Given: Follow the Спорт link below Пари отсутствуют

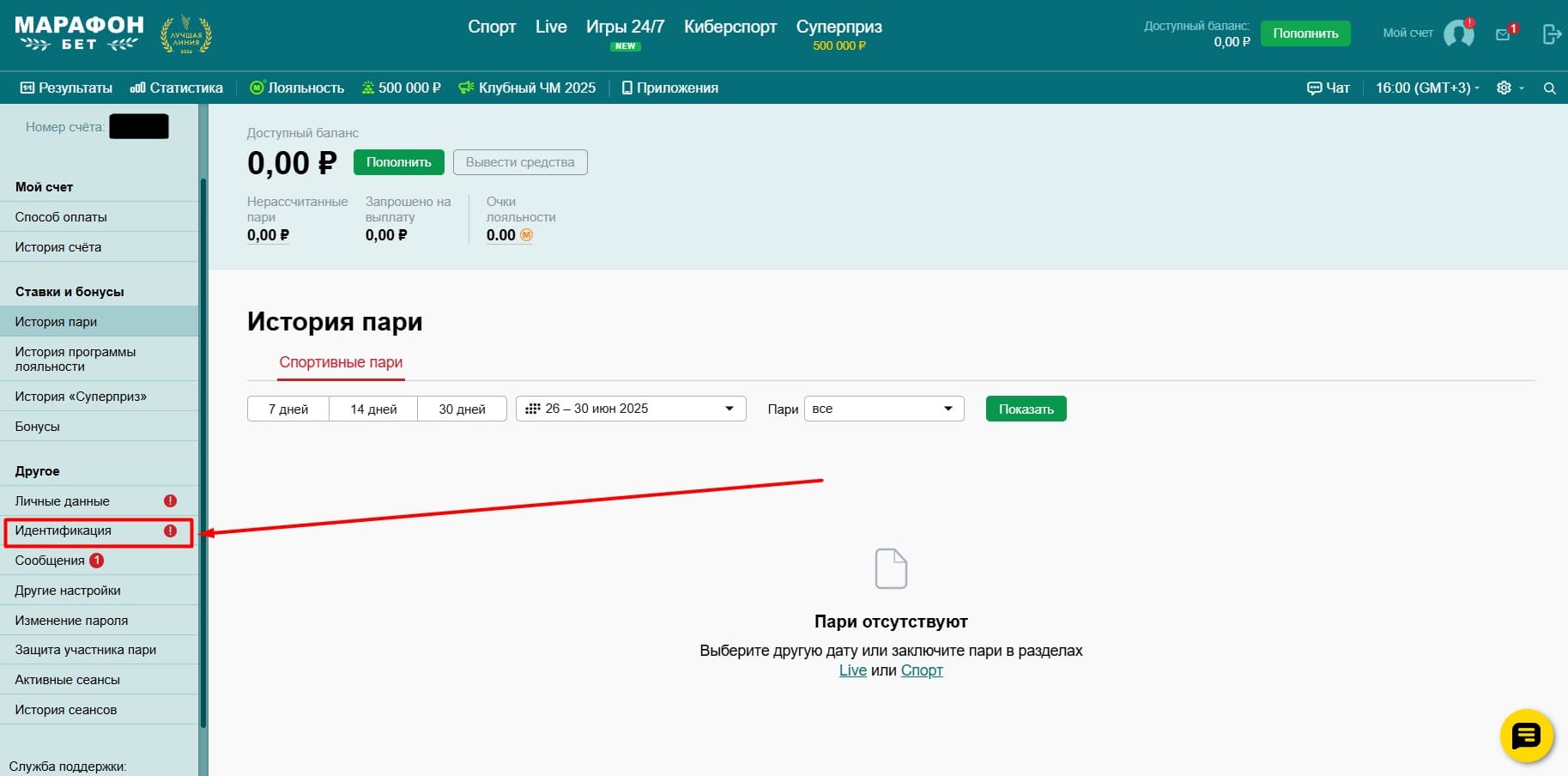Looking at the screenshot, I should pyautogui.click(x=922, y=670).
